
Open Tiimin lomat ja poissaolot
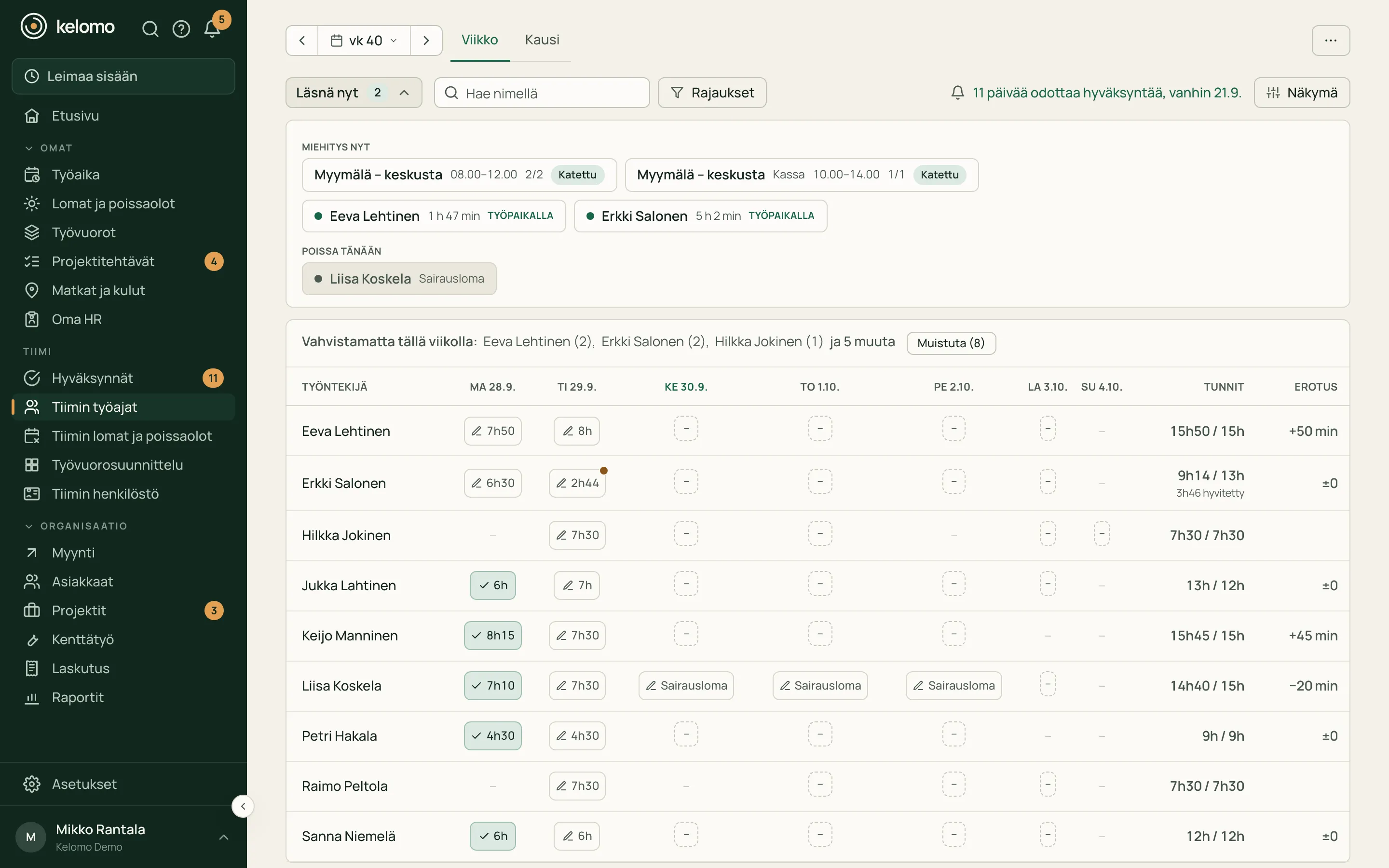(x=123, y=436)
